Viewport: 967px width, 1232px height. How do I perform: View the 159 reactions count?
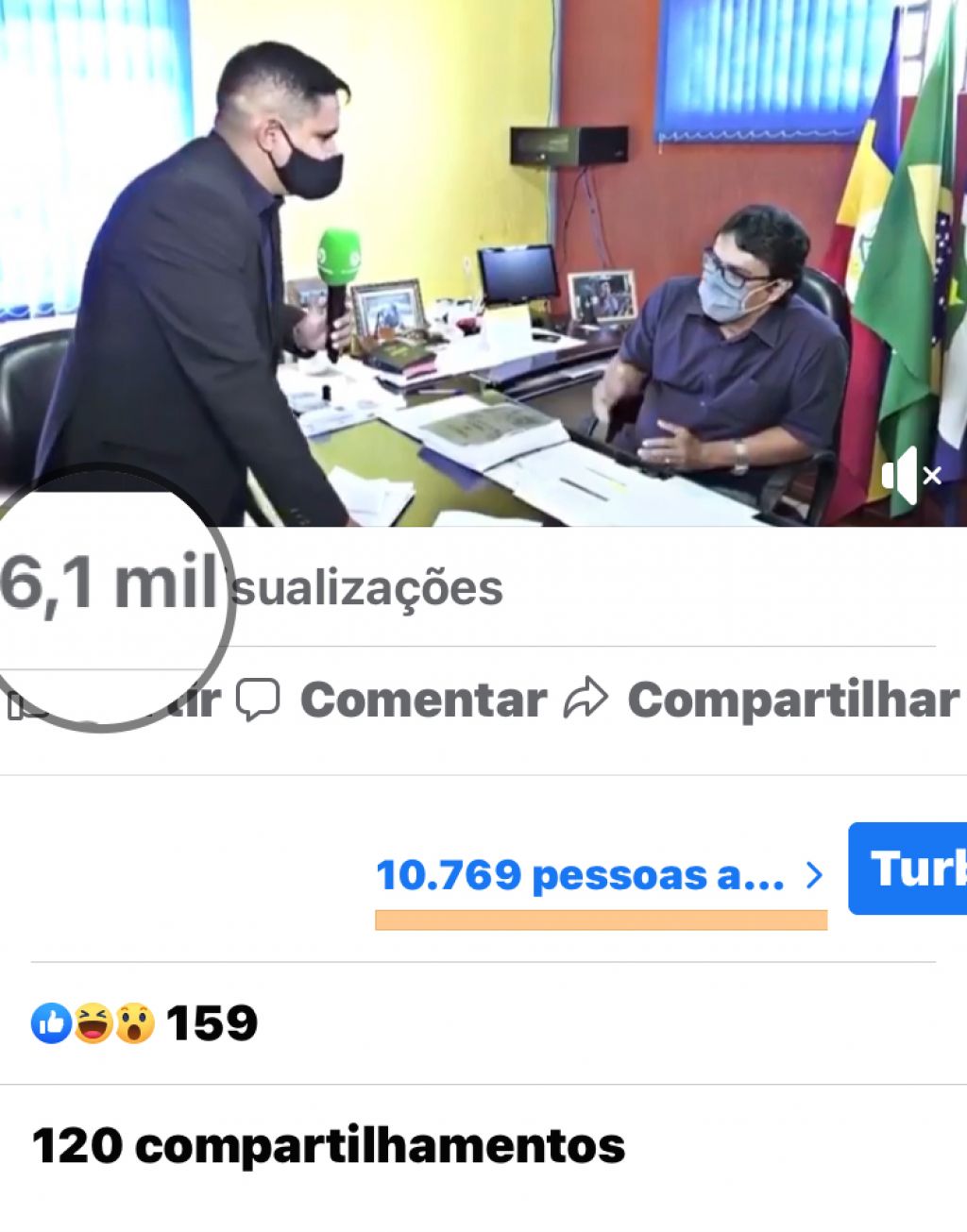212,1023
